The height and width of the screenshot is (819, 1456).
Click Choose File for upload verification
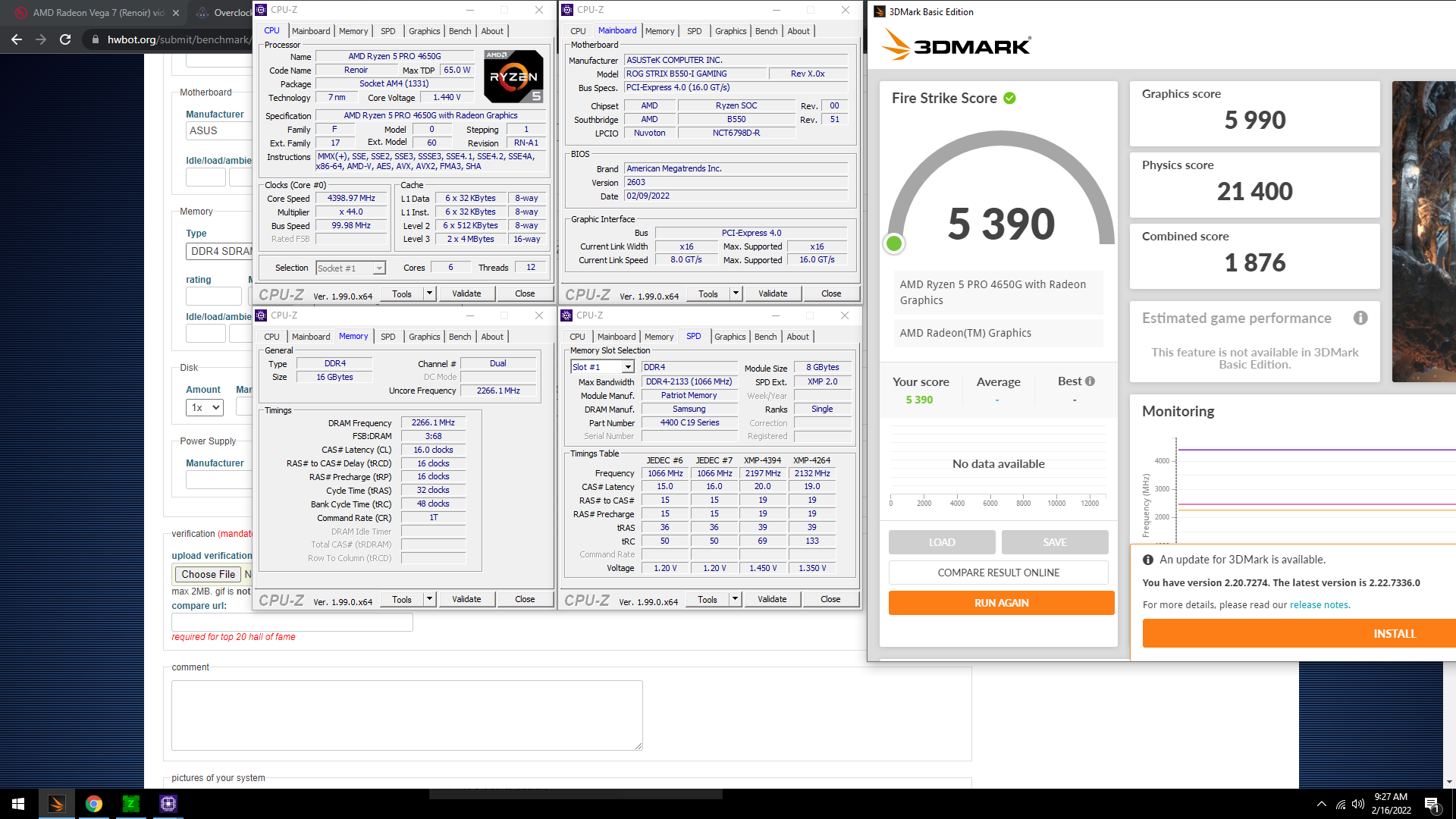(x=208, y=574)
